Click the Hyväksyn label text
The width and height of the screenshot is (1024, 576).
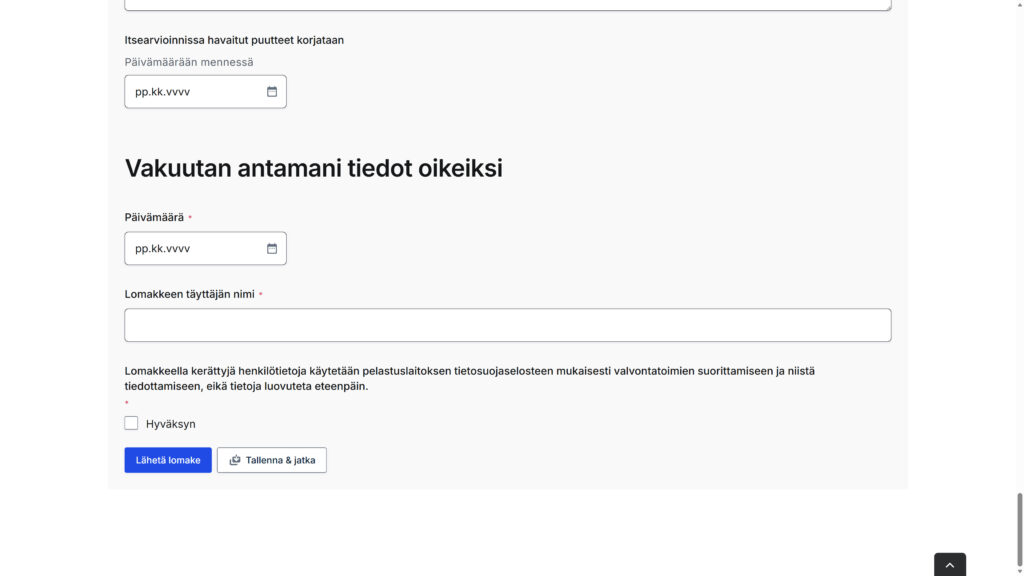click(170, 424)
